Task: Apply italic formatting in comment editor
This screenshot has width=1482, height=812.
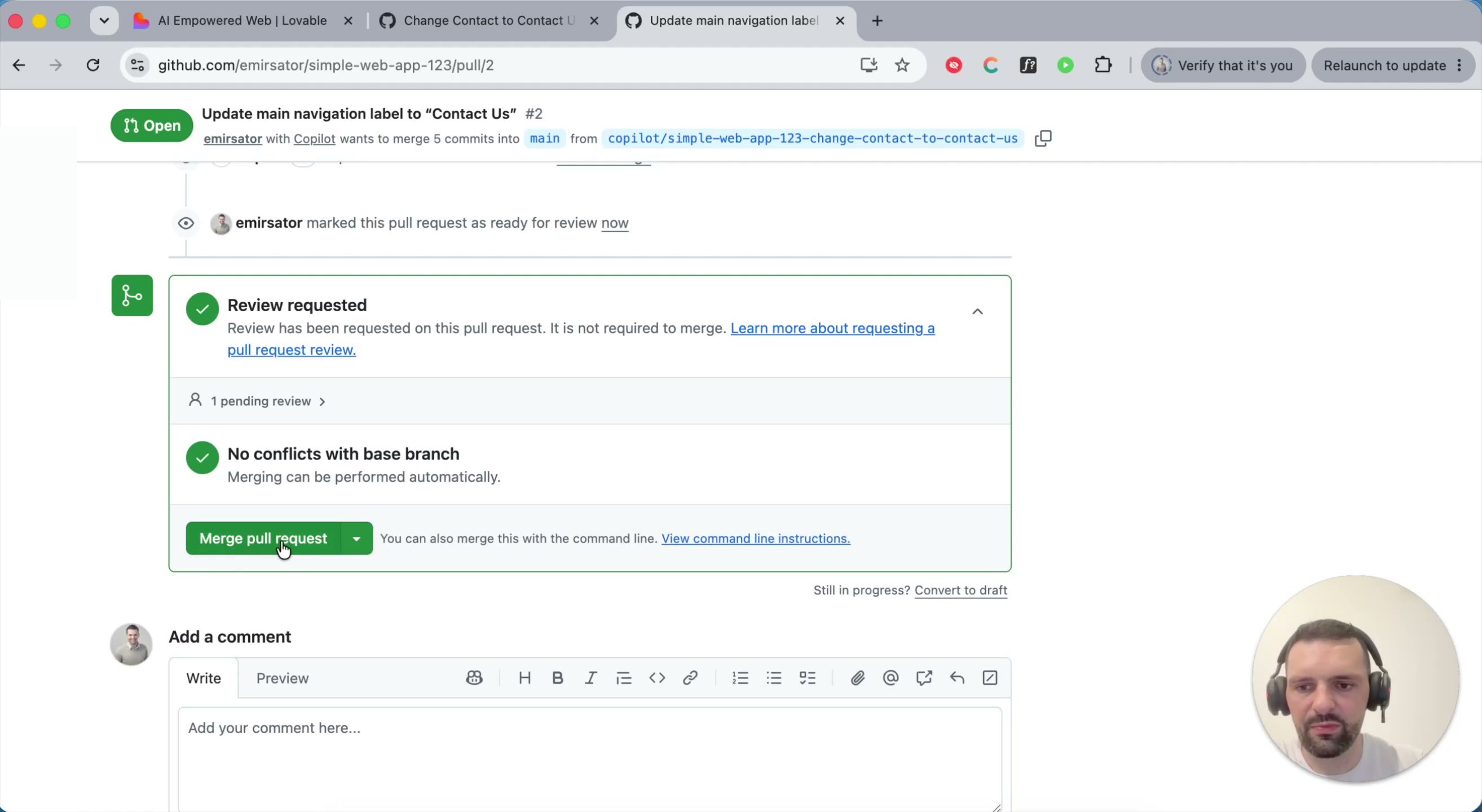Action: coord(591,678)
